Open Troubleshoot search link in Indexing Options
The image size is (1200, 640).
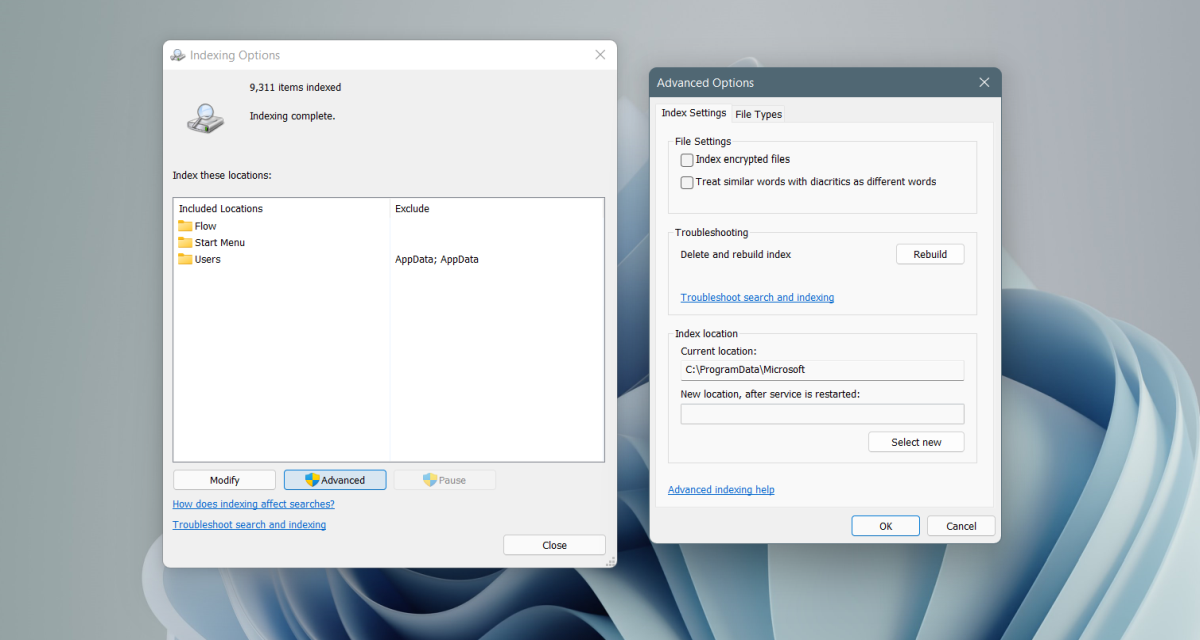click(249, 525)
